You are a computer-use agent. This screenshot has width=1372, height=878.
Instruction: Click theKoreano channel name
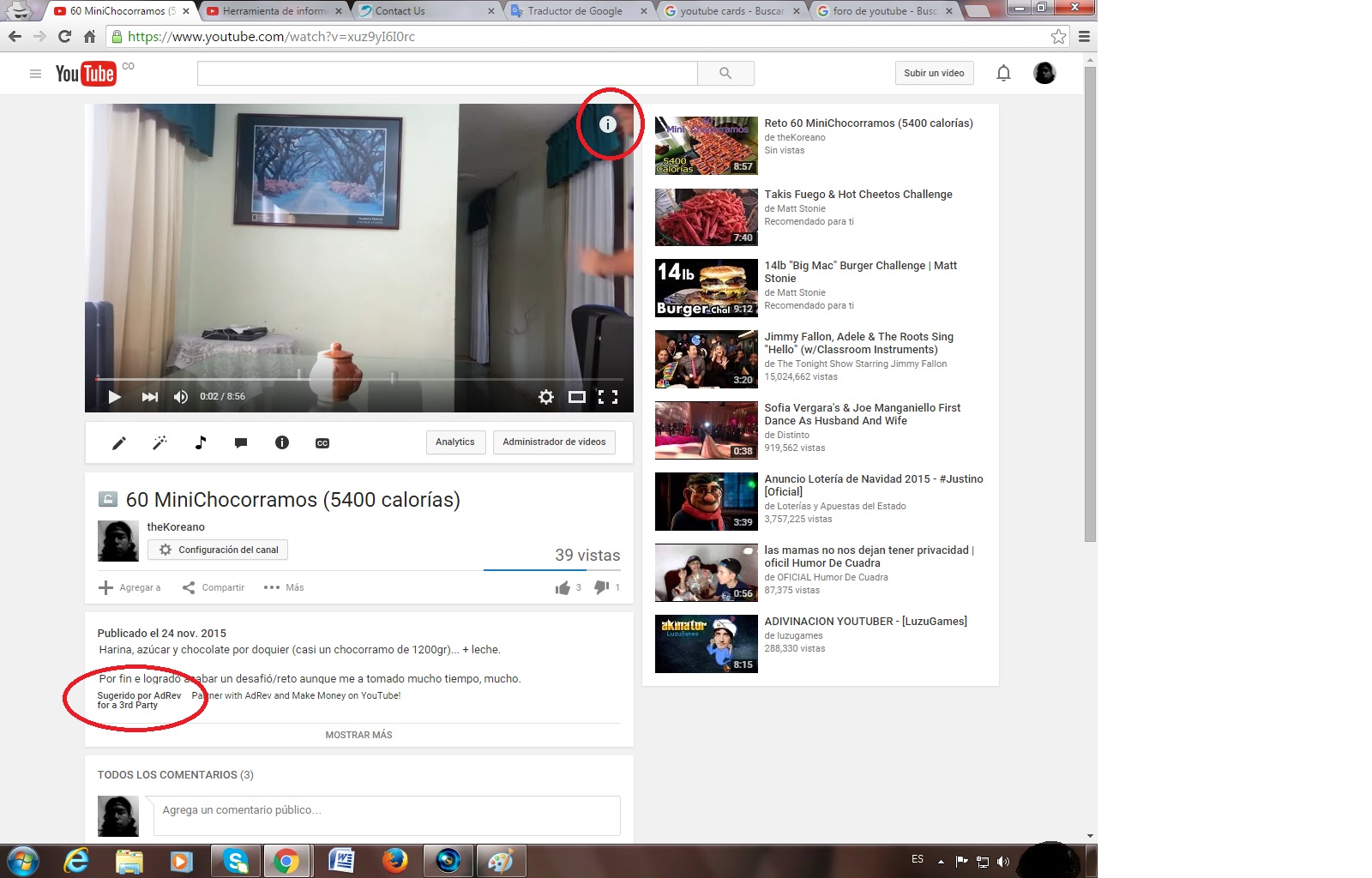(x=176, y=527)
